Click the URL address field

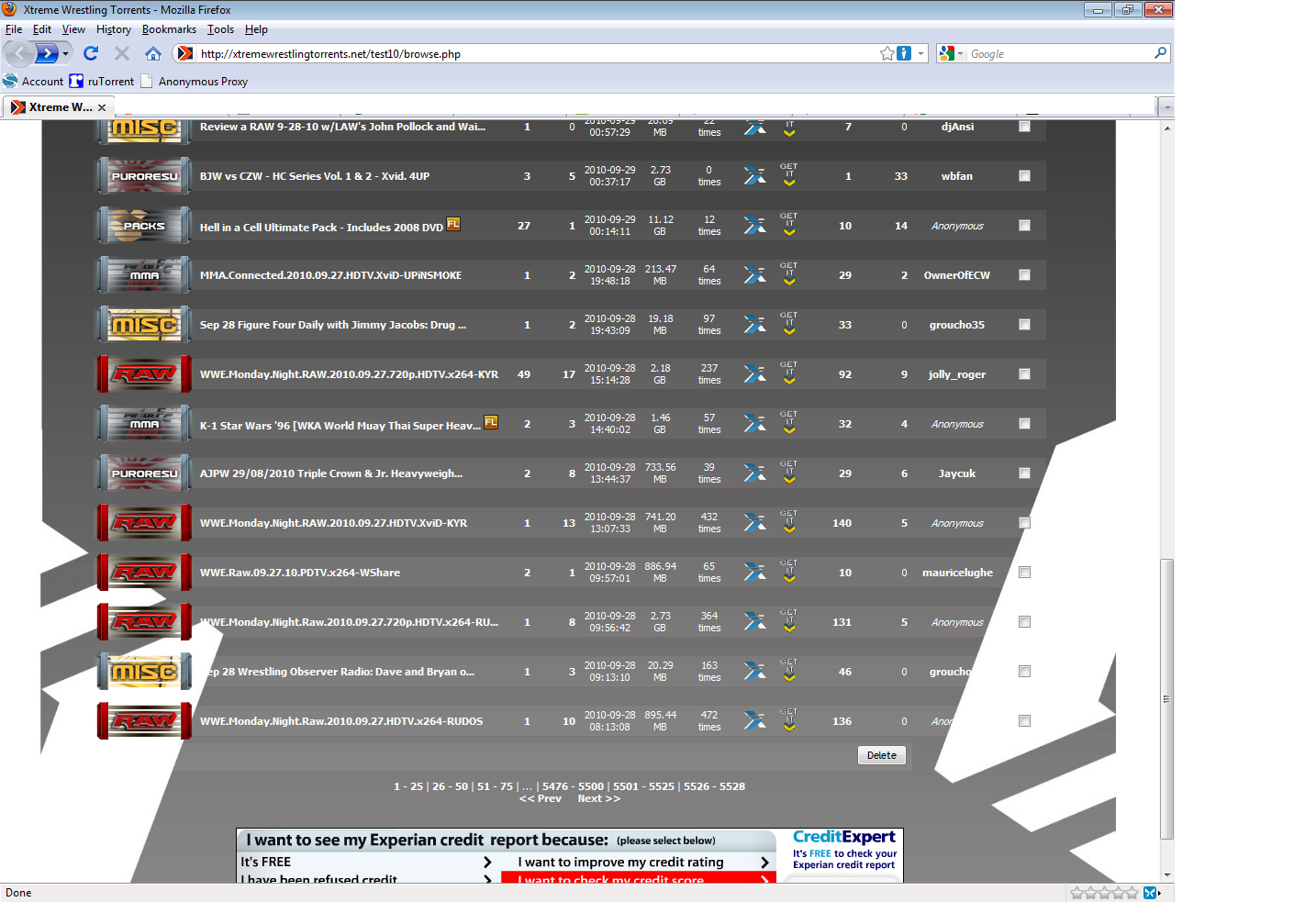(537, 53)
